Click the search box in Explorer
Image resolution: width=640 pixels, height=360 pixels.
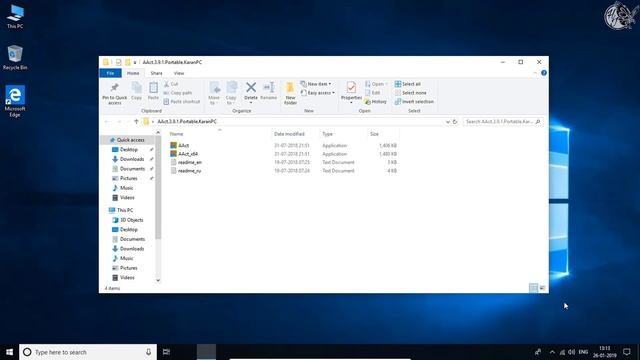[503, 122]
